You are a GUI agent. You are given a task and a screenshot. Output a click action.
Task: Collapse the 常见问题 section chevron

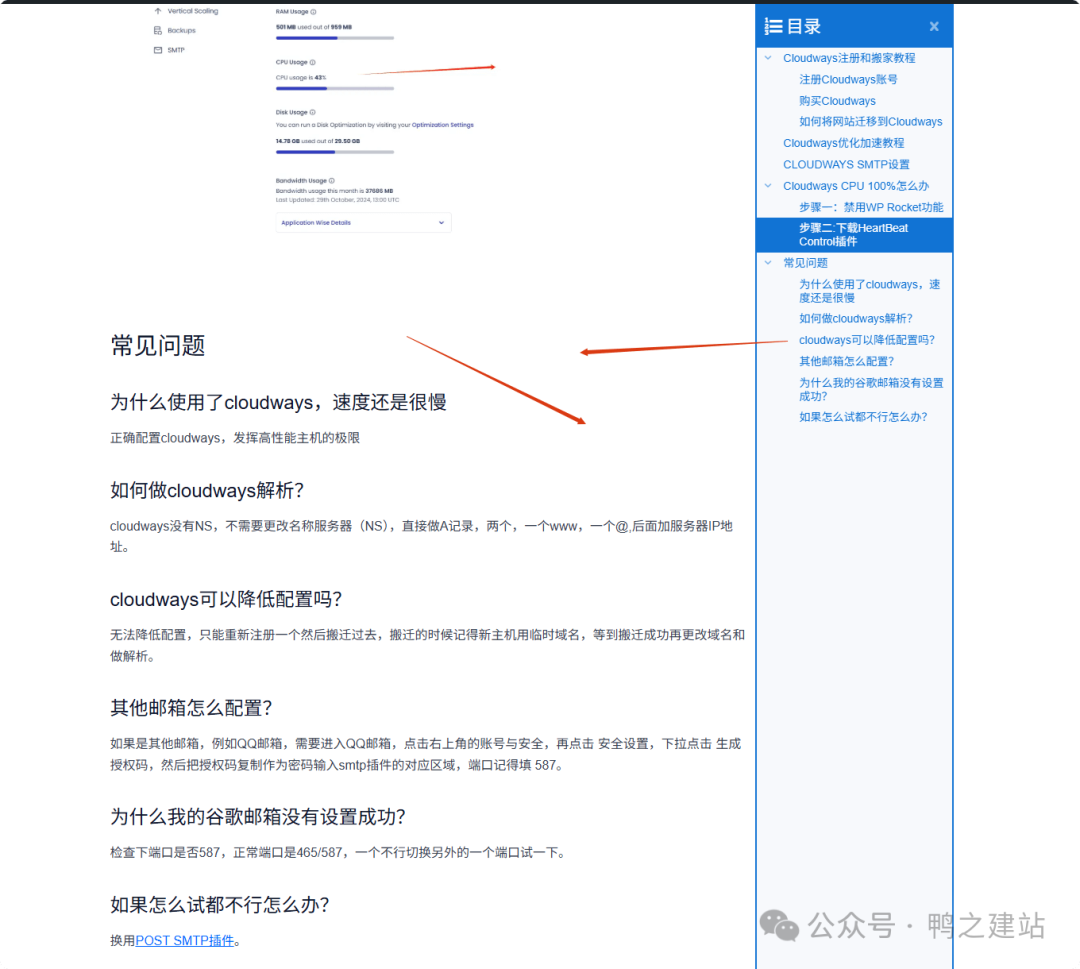768,262
